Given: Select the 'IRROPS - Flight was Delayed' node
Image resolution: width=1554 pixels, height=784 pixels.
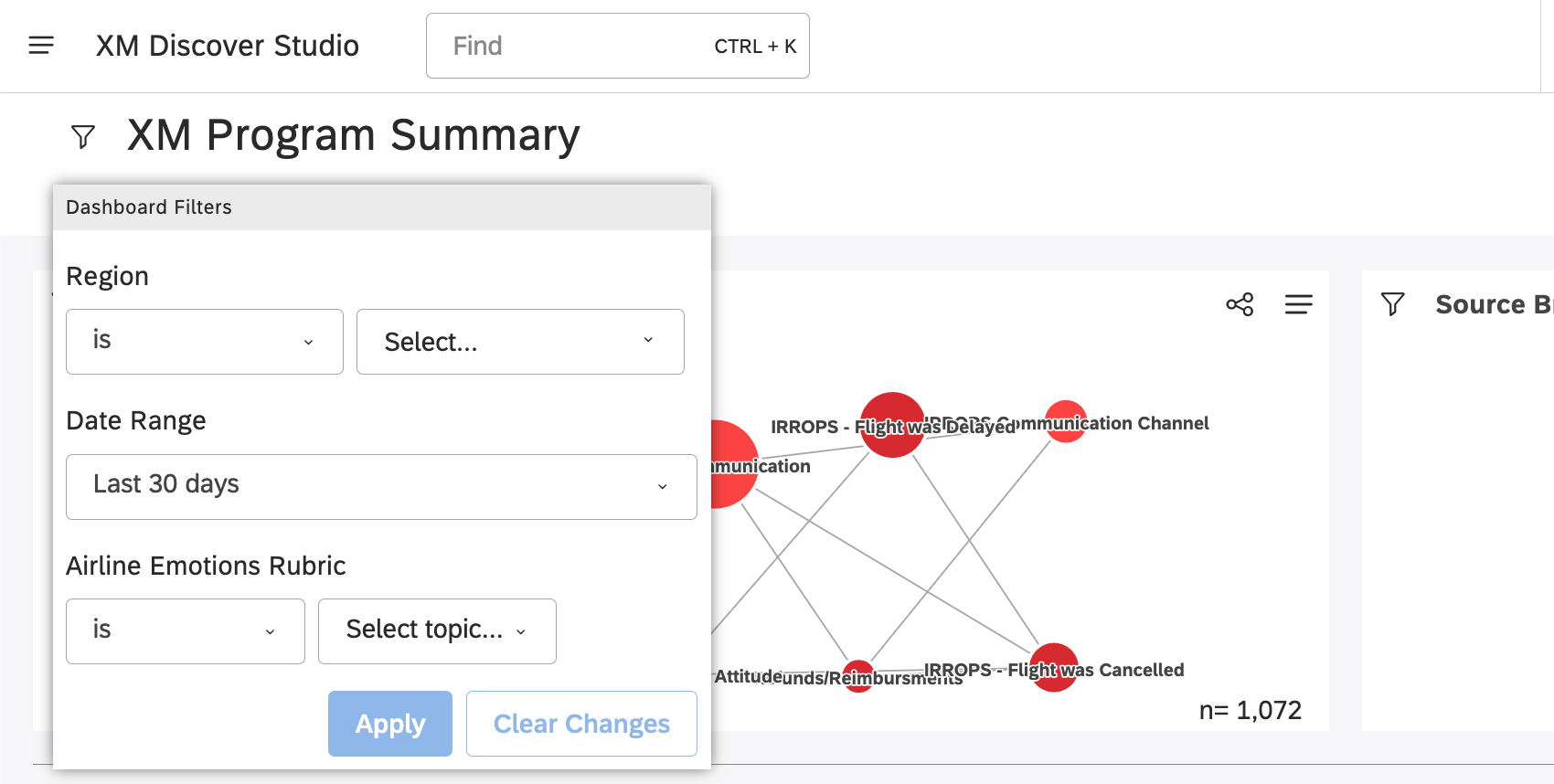Looking at the screenshot, I should click(892, 424).
